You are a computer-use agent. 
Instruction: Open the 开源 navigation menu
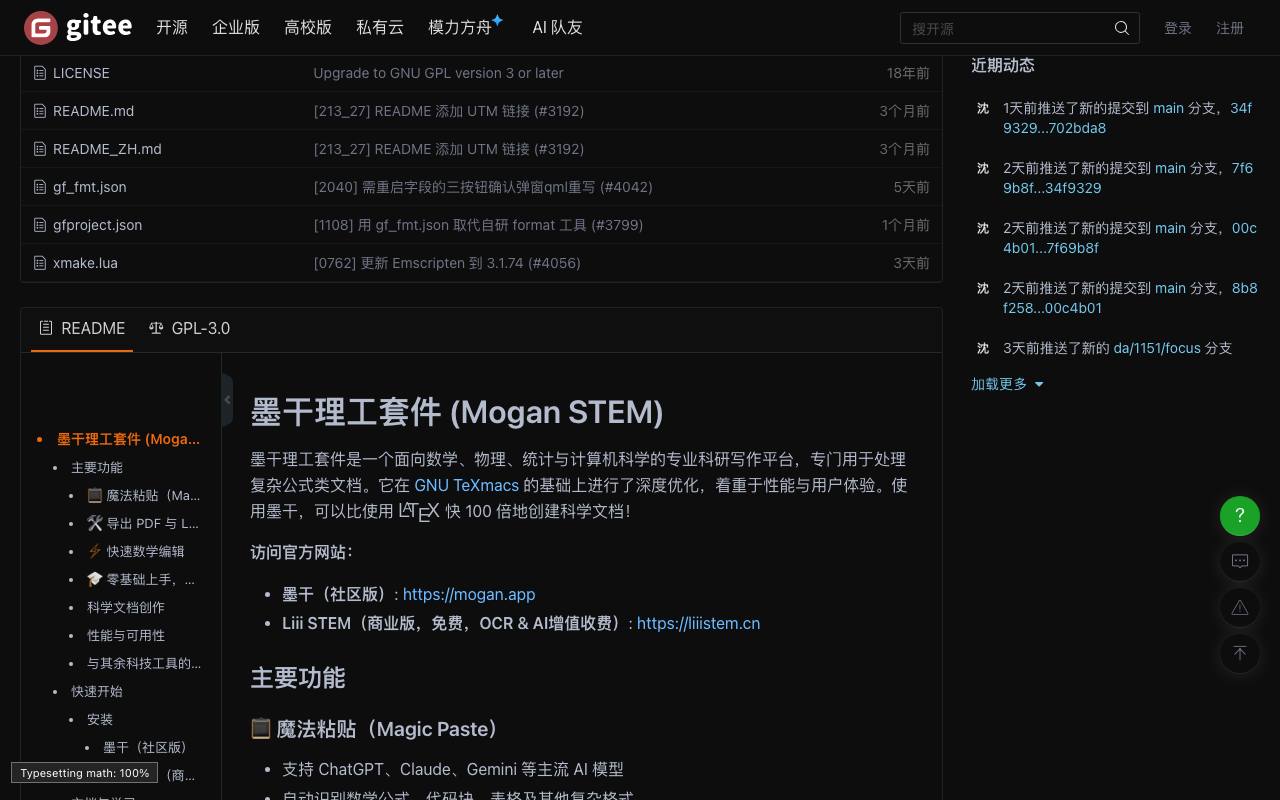172,28
